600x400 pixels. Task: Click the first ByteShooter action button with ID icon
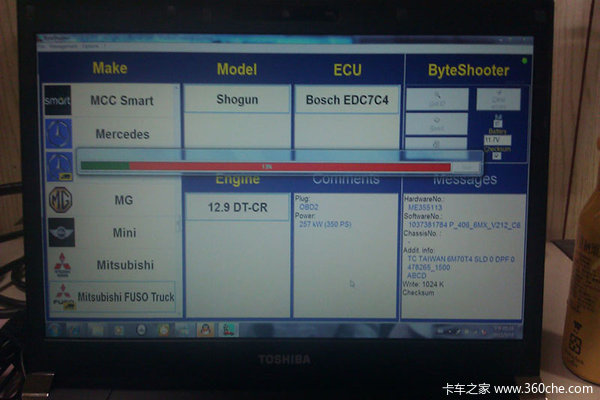click(x=437, y=99)
